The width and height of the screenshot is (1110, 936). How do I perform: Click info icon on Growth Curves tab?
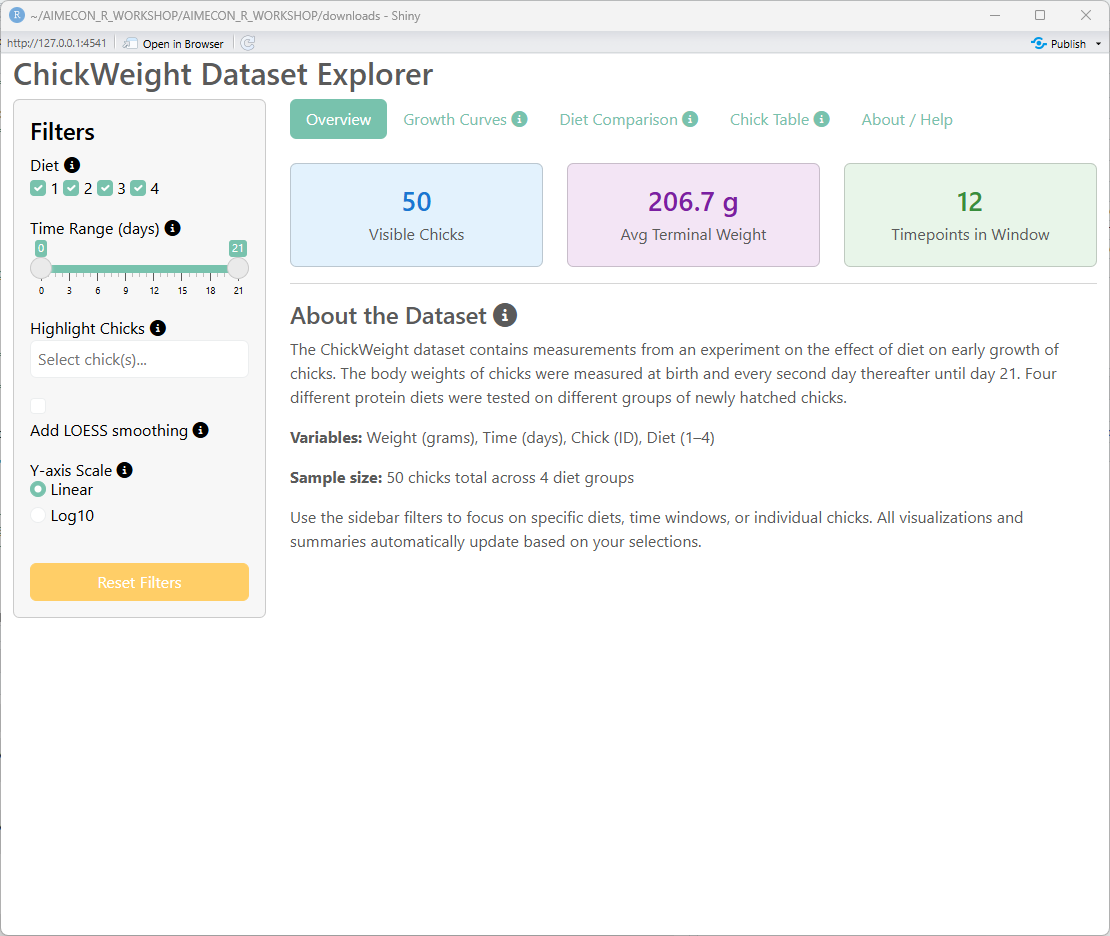point(519,119)
